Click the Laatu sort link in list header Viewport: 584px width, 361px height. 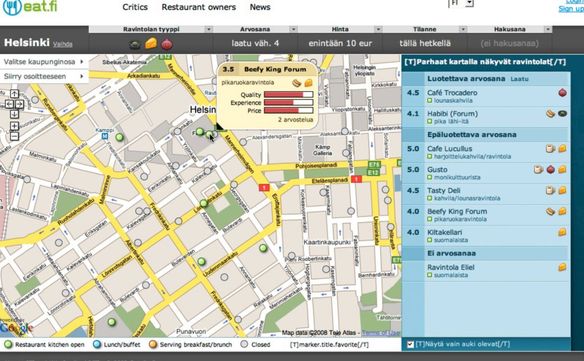pos(519,79)
